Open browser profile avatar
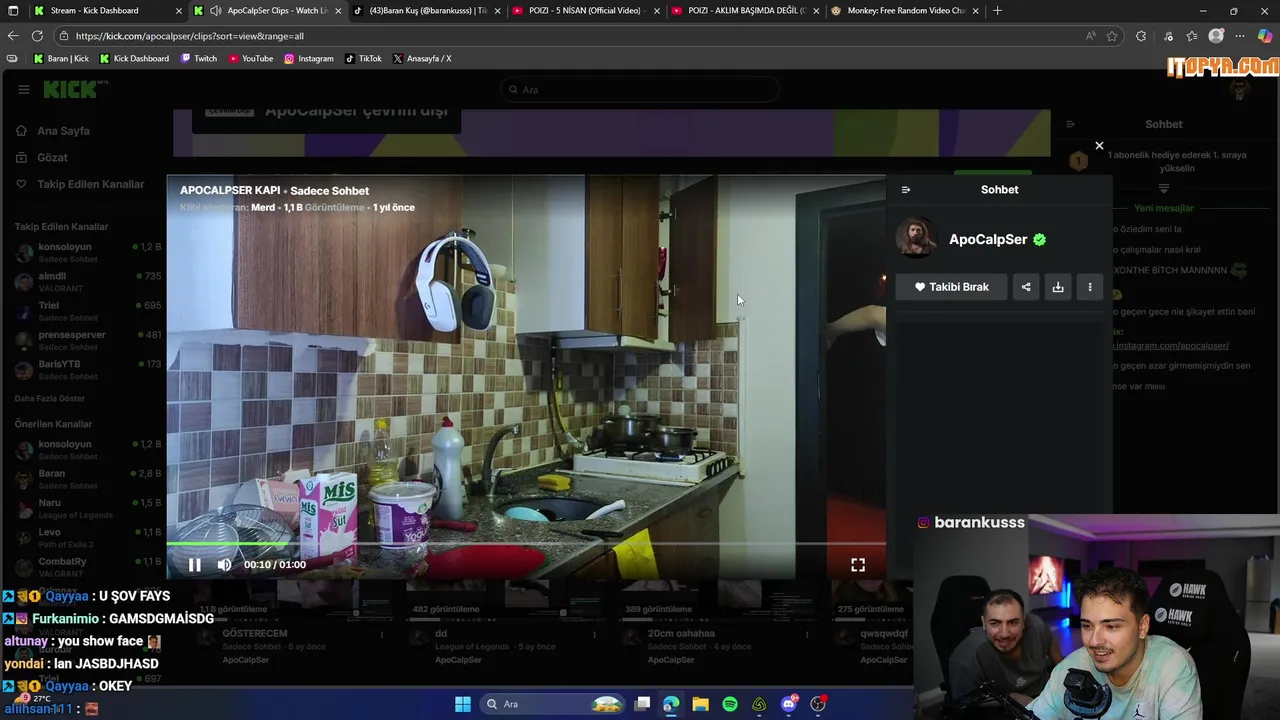The height and width of the screenshot is (720, 1280). (x=1216, y=36)
